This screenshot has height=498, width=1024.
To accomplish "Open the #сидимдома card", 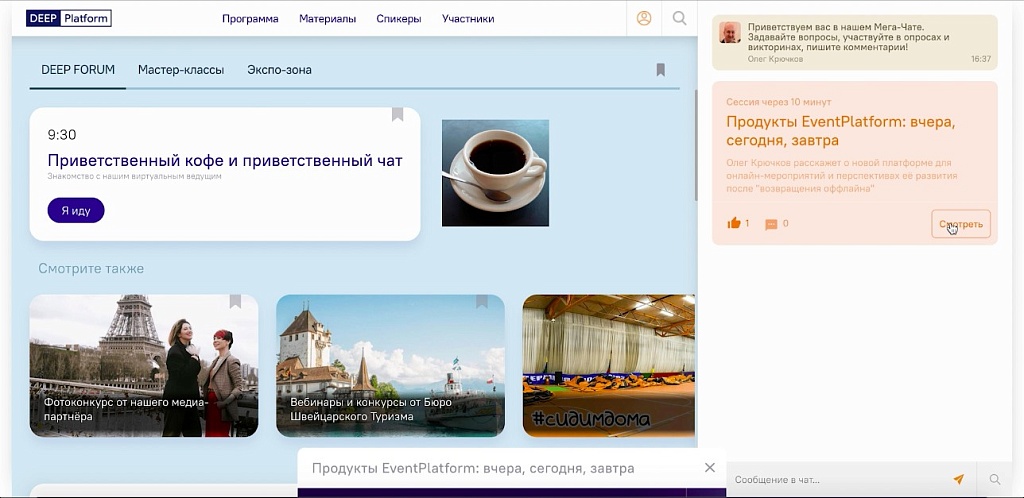I will [x=609, y=366].
